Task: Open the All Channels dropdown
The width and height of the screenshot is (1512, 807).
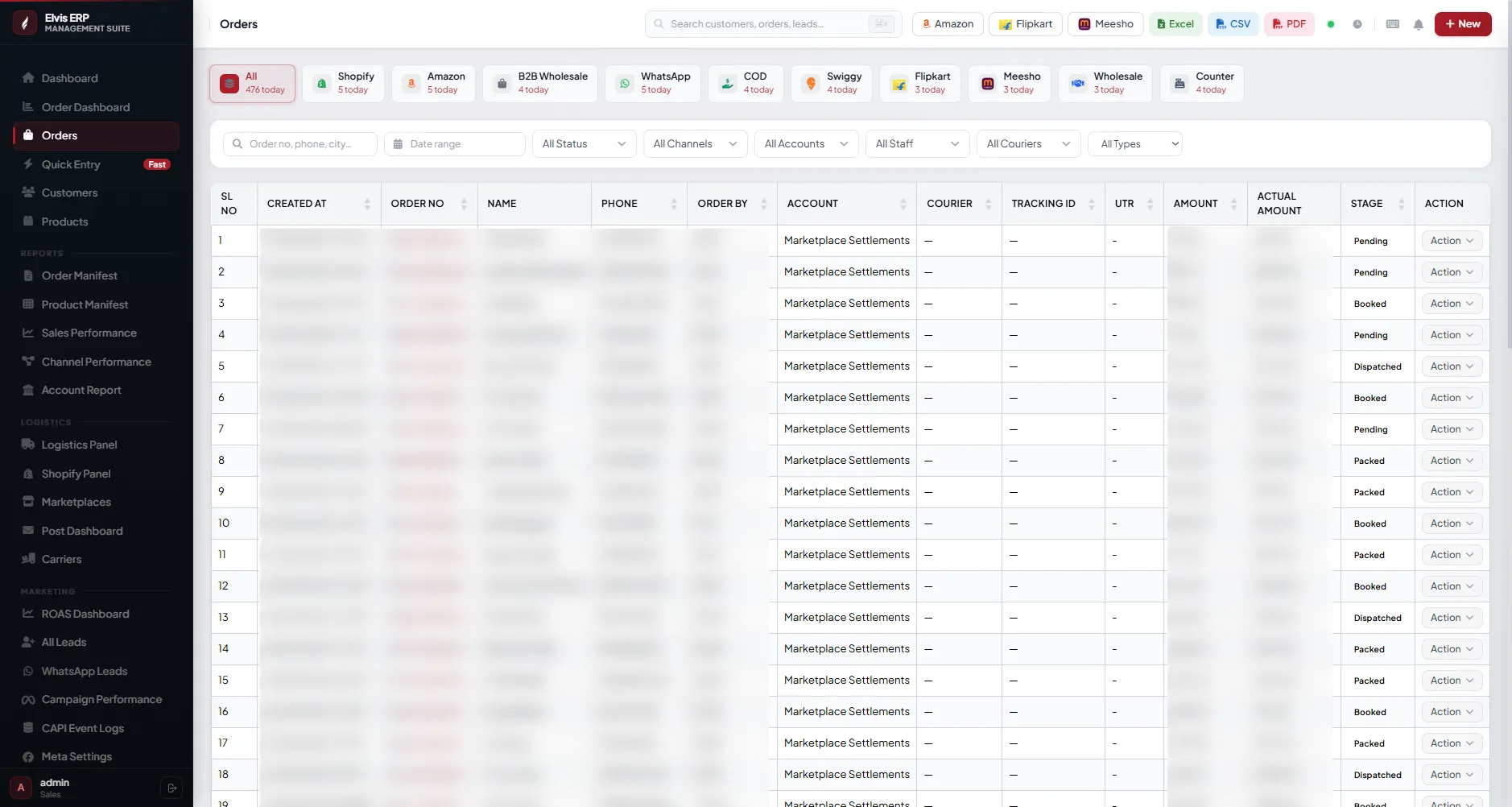Action: point(696,144)
